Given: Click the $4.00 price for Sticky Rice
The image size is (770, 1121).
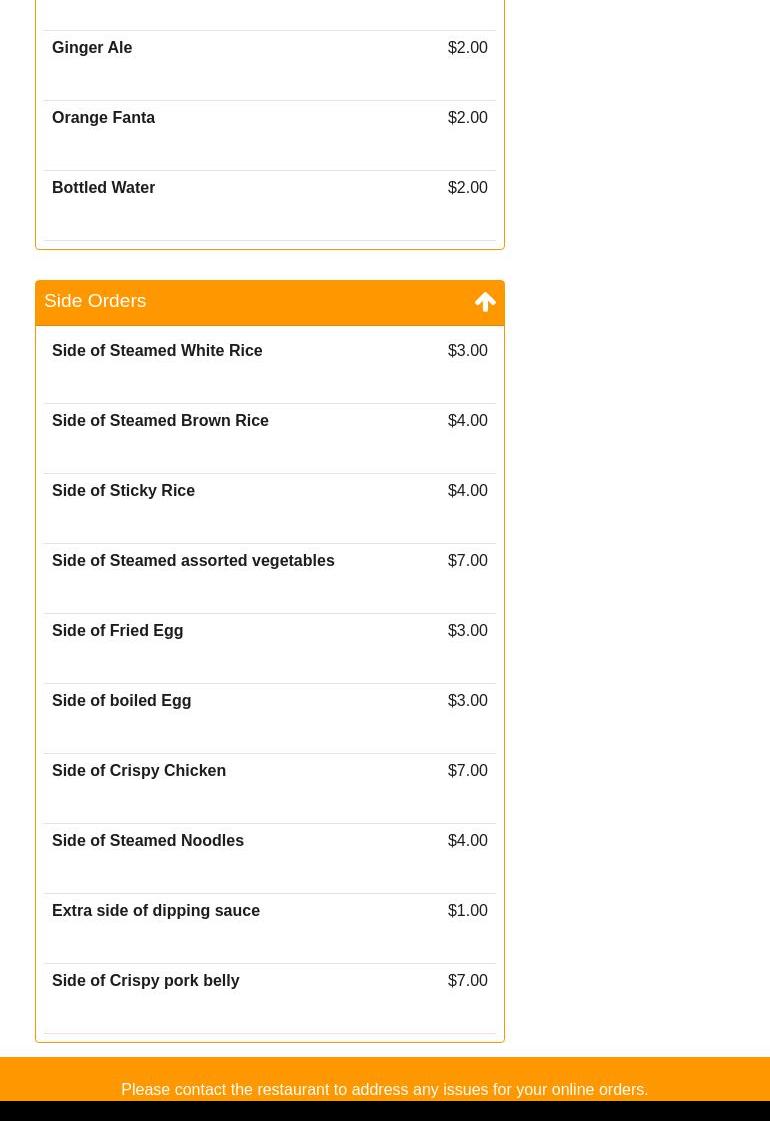Looking at the screenshot, I should 468,490.
